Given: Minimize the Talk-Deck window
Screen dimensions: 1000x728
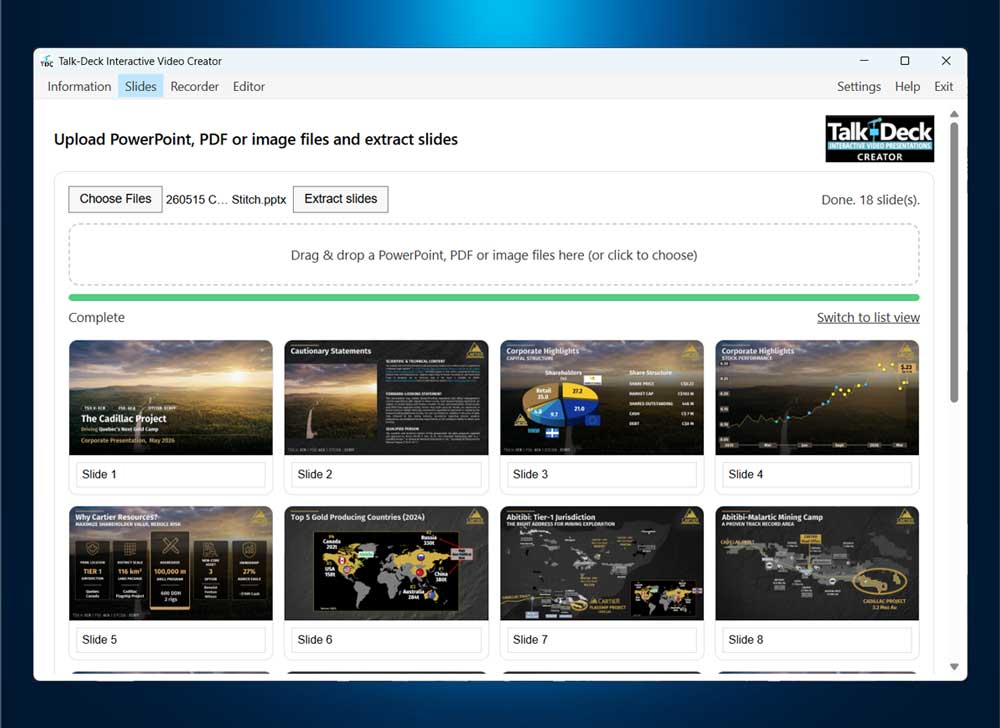Looking at the screenshot, I should [864, 61].
